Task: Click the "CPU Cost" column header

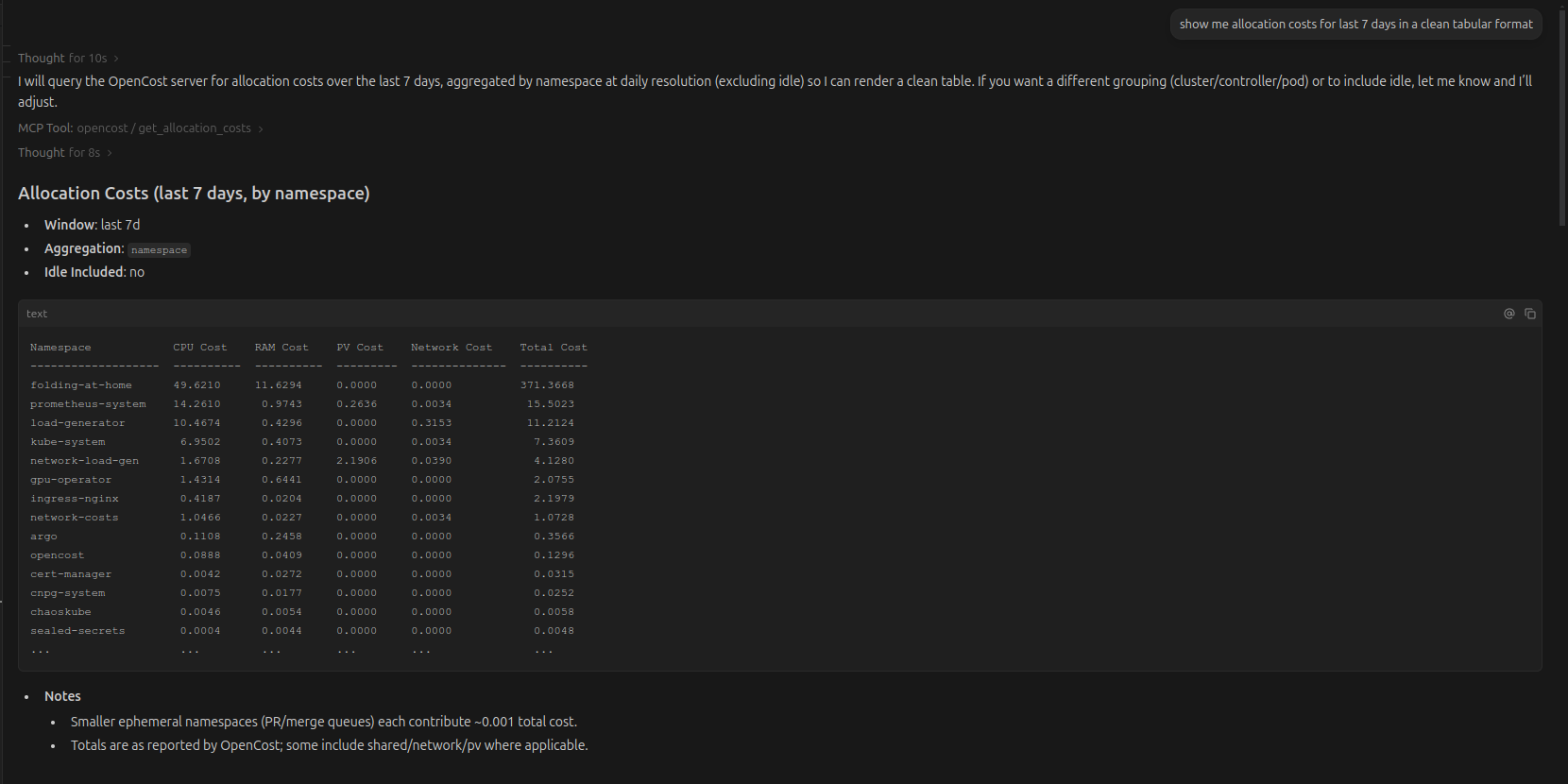Action: point(200,348)
